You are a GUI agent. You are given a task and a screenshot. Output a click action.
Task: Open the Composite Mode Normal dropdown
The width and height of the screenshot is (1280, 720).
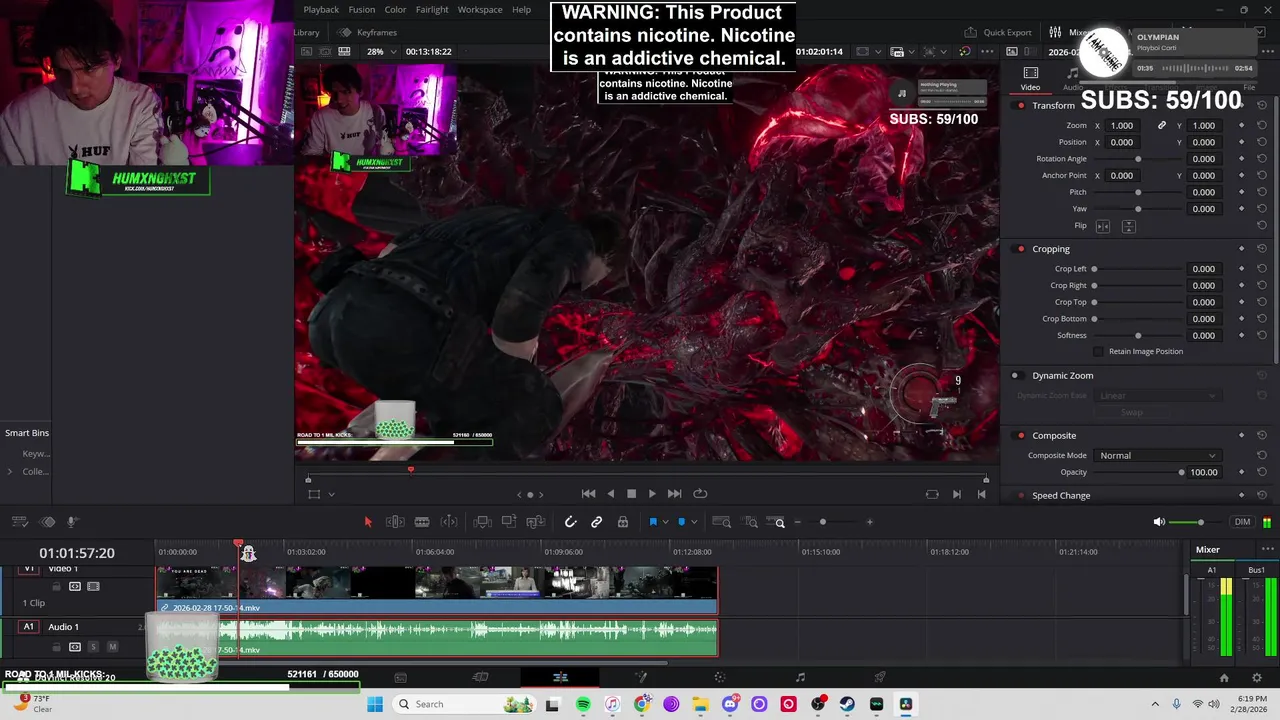click(x=1158, y=456)
